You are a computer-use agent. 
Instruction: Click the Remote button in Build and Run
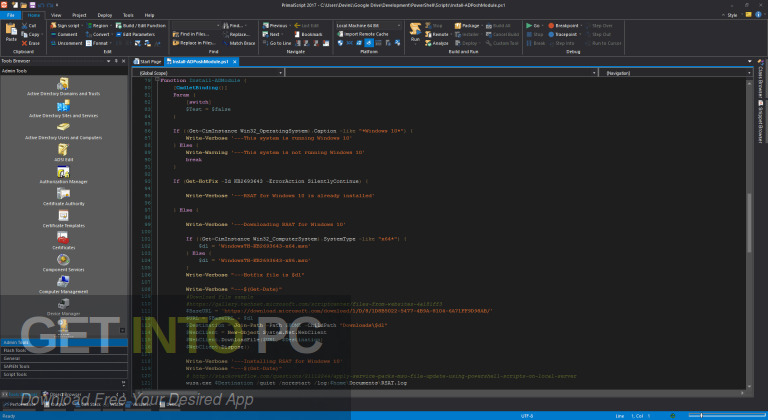pyautogui.click(x=437, y=34)
